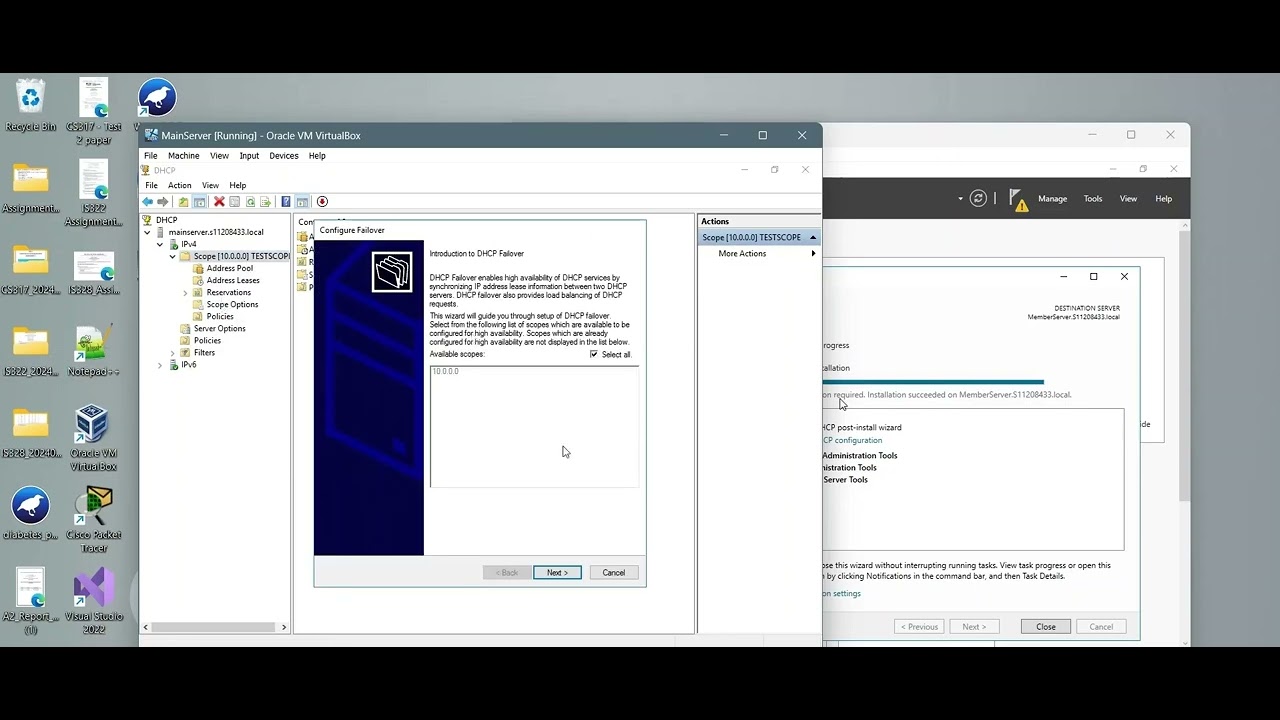Open the Cisco Packet Tracer desktop icon
1280x720 pixels.
tap(93, 519)
